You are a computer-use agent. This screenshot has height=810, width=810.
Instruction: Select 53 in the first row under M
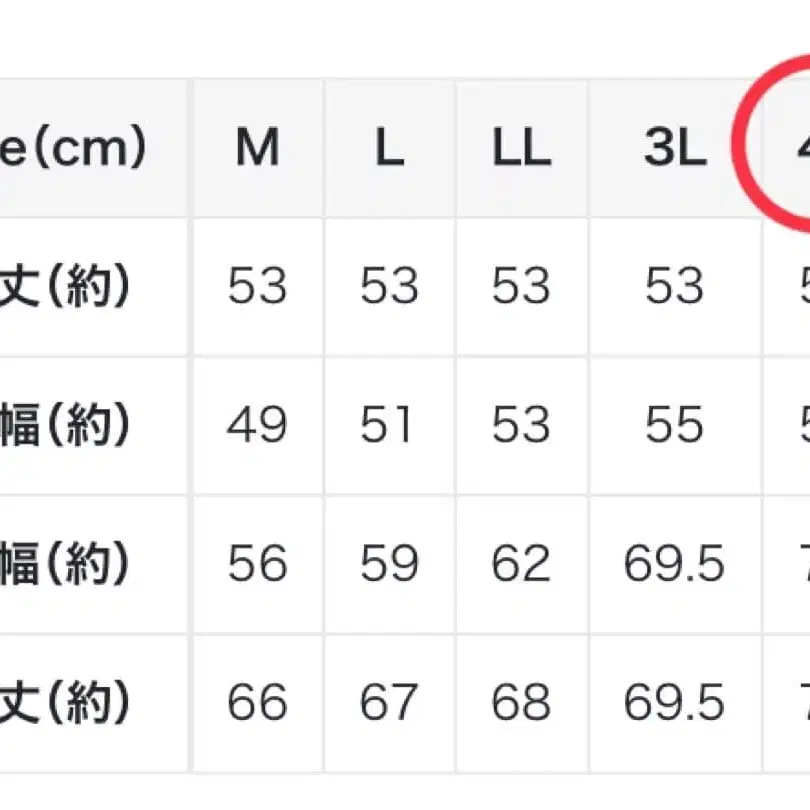coord(257,288)
